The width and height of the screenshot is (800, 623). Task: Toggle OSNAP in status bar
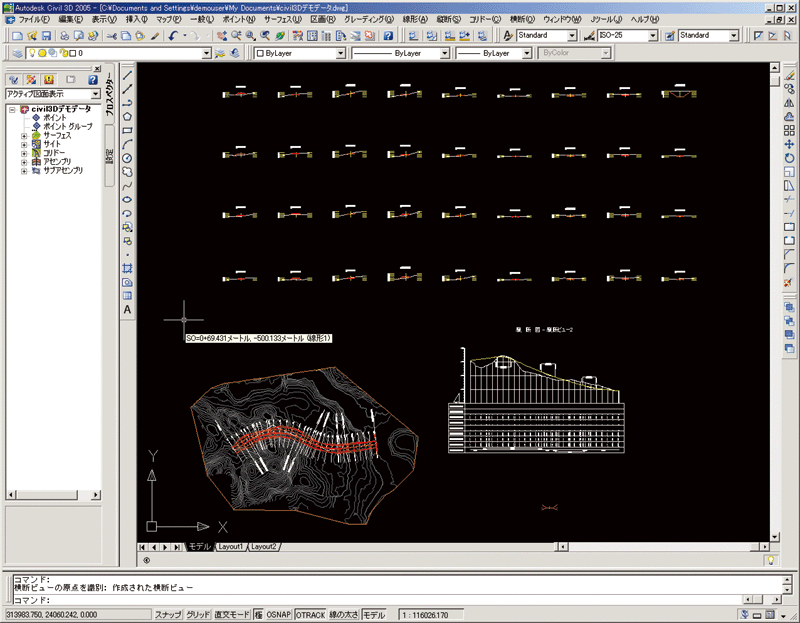[278, 614]
